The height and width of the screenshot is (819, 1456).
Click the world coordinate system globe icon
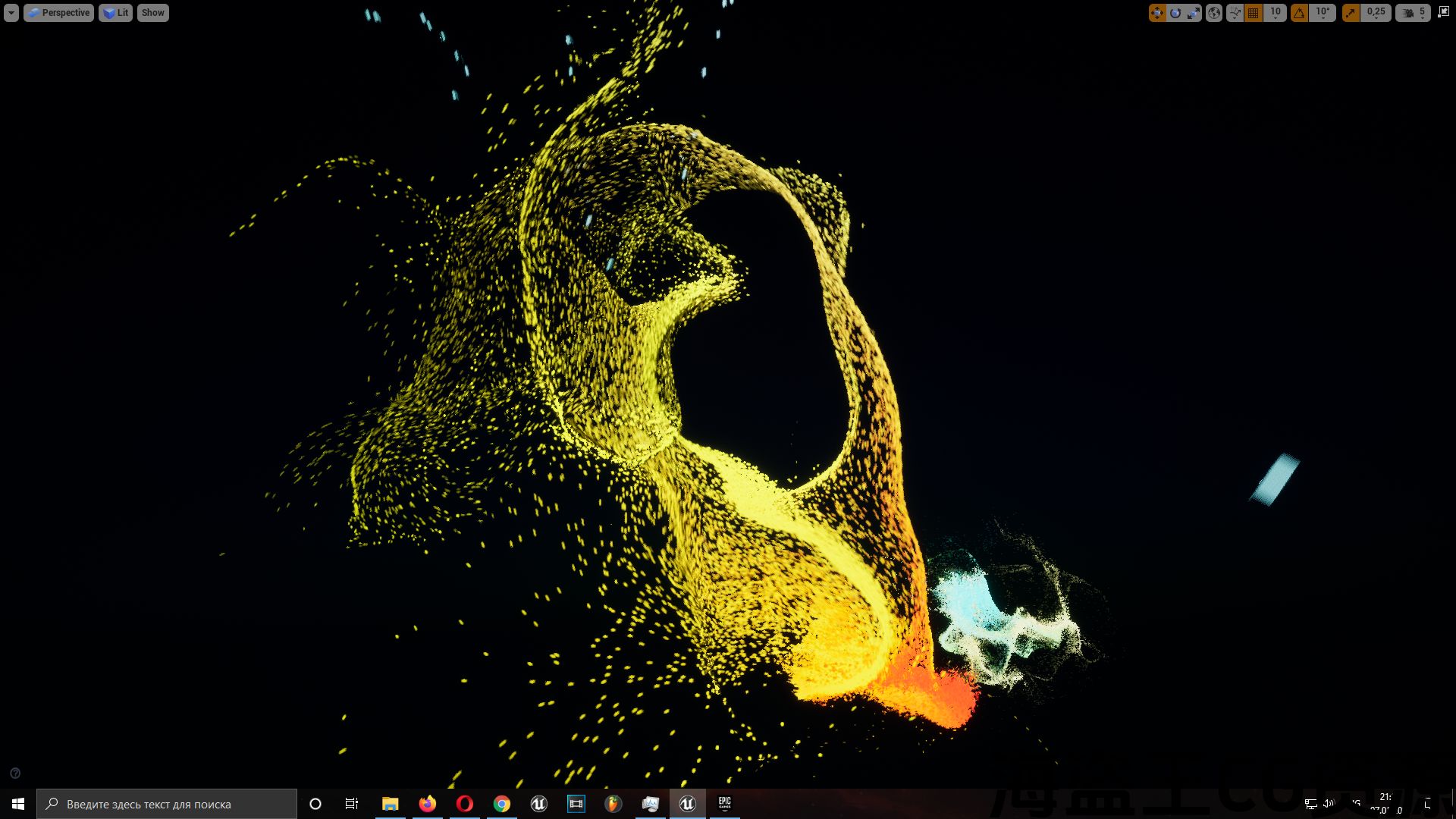click(x=1214, y=13)
